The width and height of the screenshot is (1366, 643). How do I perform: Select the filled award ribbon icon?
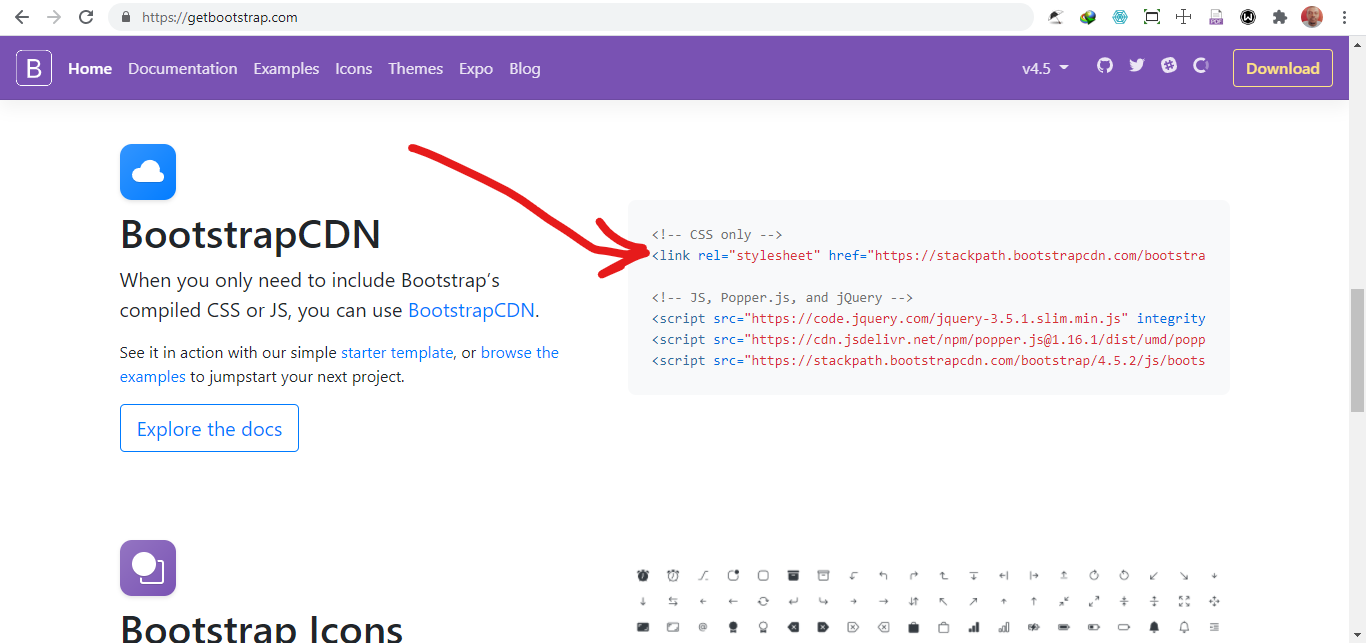tap(733, 627)
